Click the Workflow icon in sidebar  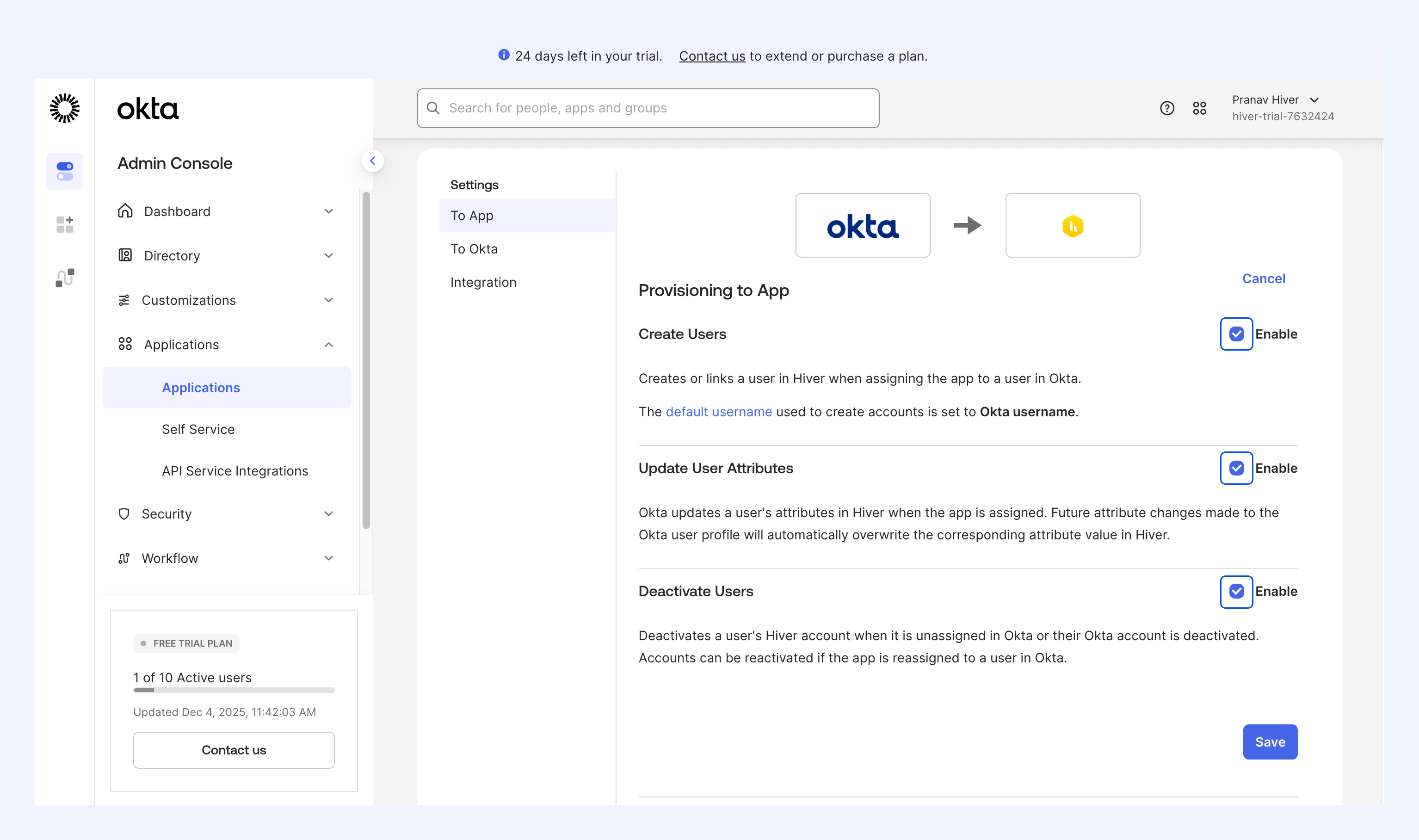[124, 558]
